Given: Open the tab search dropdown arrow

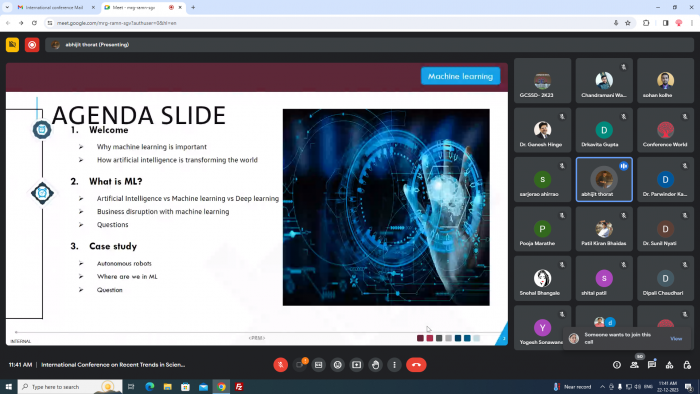Looking at the screenshot, I should pos(7,8).
